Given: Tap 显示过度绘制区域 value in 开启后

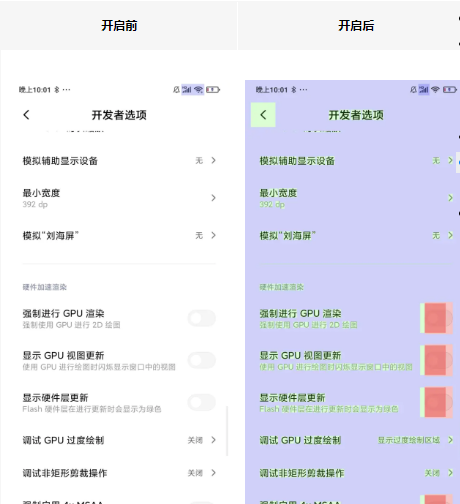Looking at the screenshot, I should tap(409, 440).
